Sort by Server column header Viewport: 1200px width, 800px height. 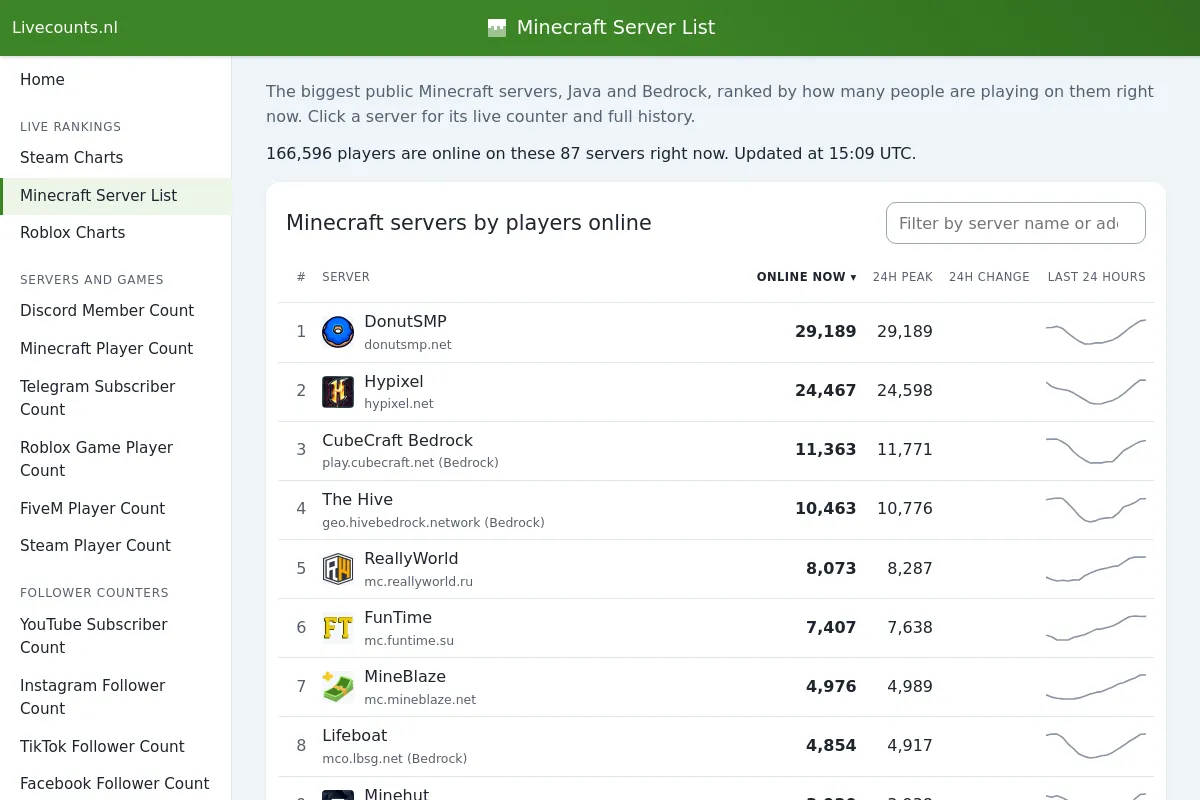coord(346,277)
